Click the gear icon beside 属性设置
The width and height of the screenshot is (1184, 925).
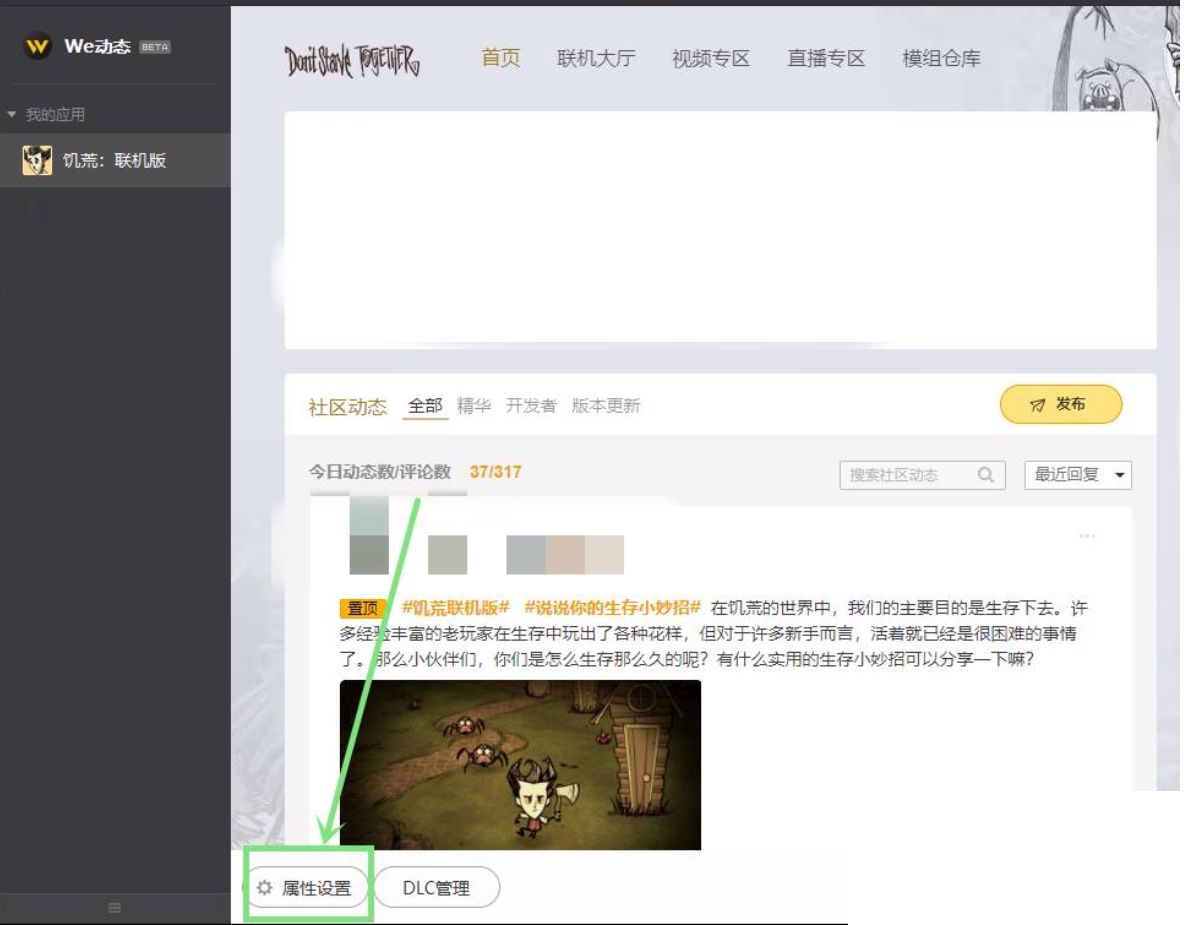(x=264, y=887)
